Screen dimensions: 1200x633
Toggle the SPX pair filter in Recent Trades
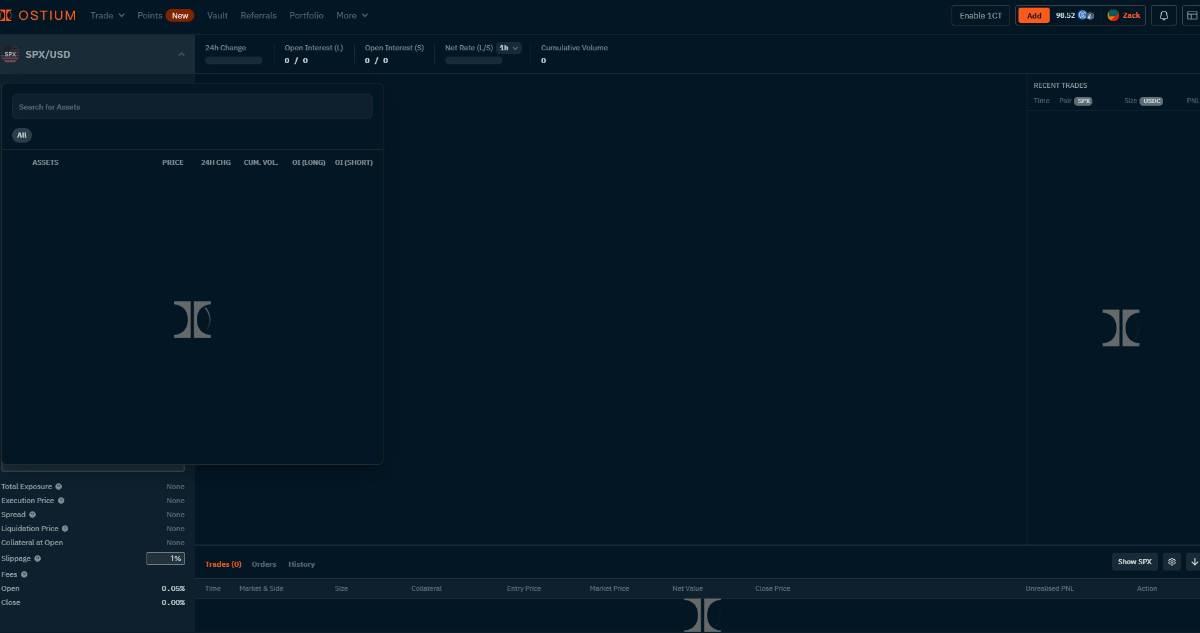click(x=1083, y=101)
